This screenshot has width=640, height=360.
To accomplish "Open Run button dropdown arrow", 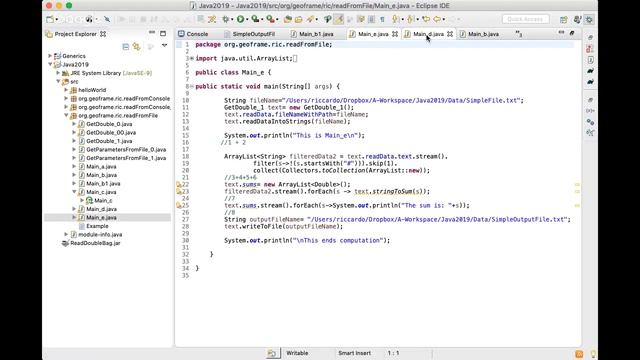I will click(247, 19).
